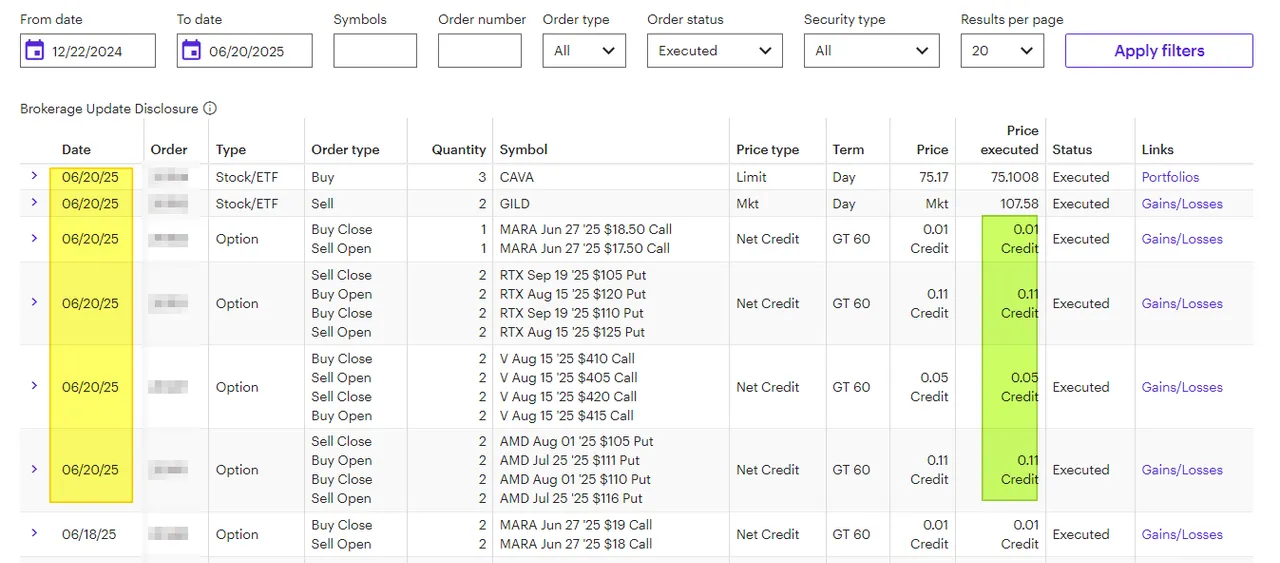Click the From date field 12/22/2024
1280x563 pixels.
point(88,51)
